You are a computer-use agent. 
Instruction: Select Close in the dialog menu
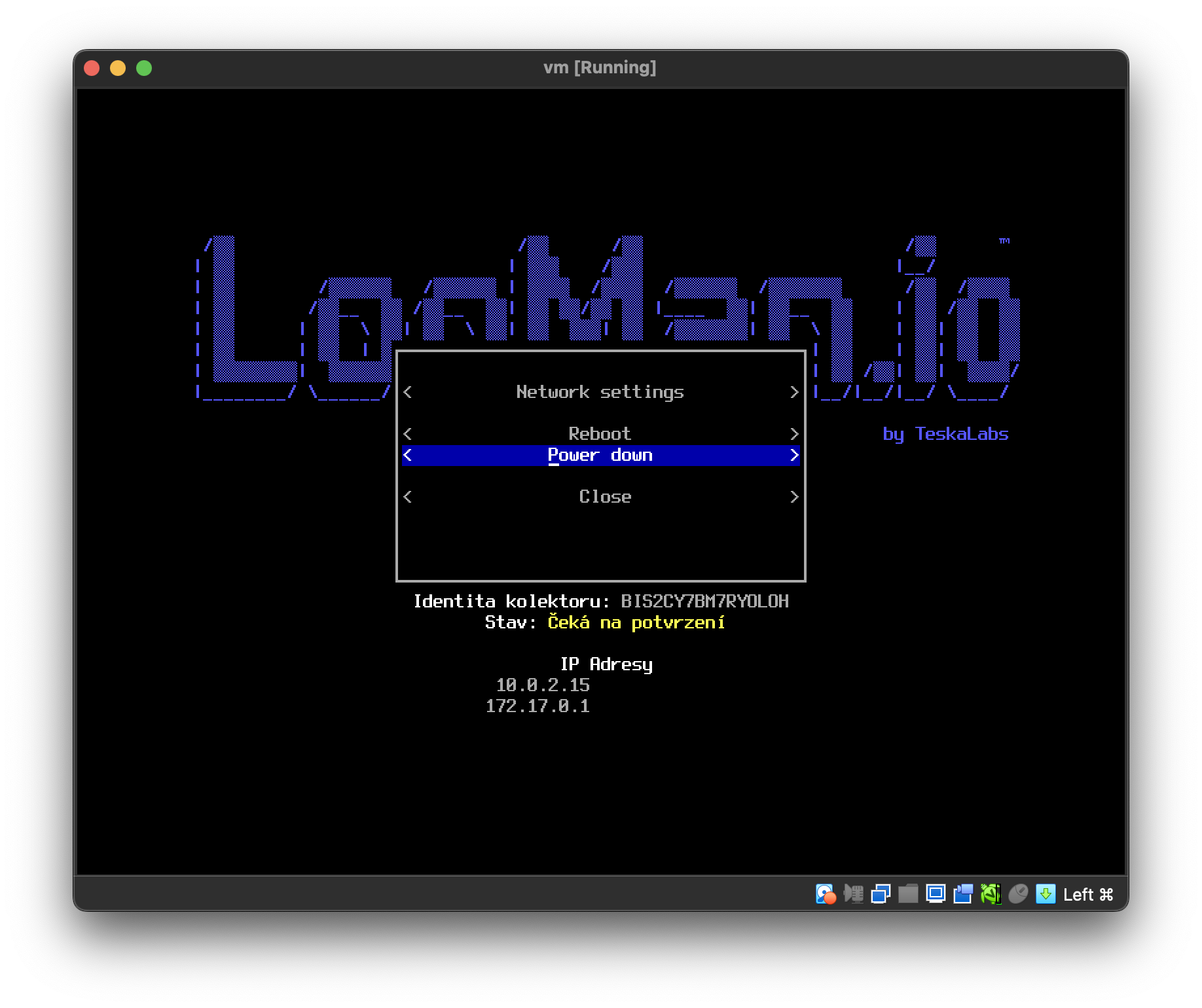point(605,497)
